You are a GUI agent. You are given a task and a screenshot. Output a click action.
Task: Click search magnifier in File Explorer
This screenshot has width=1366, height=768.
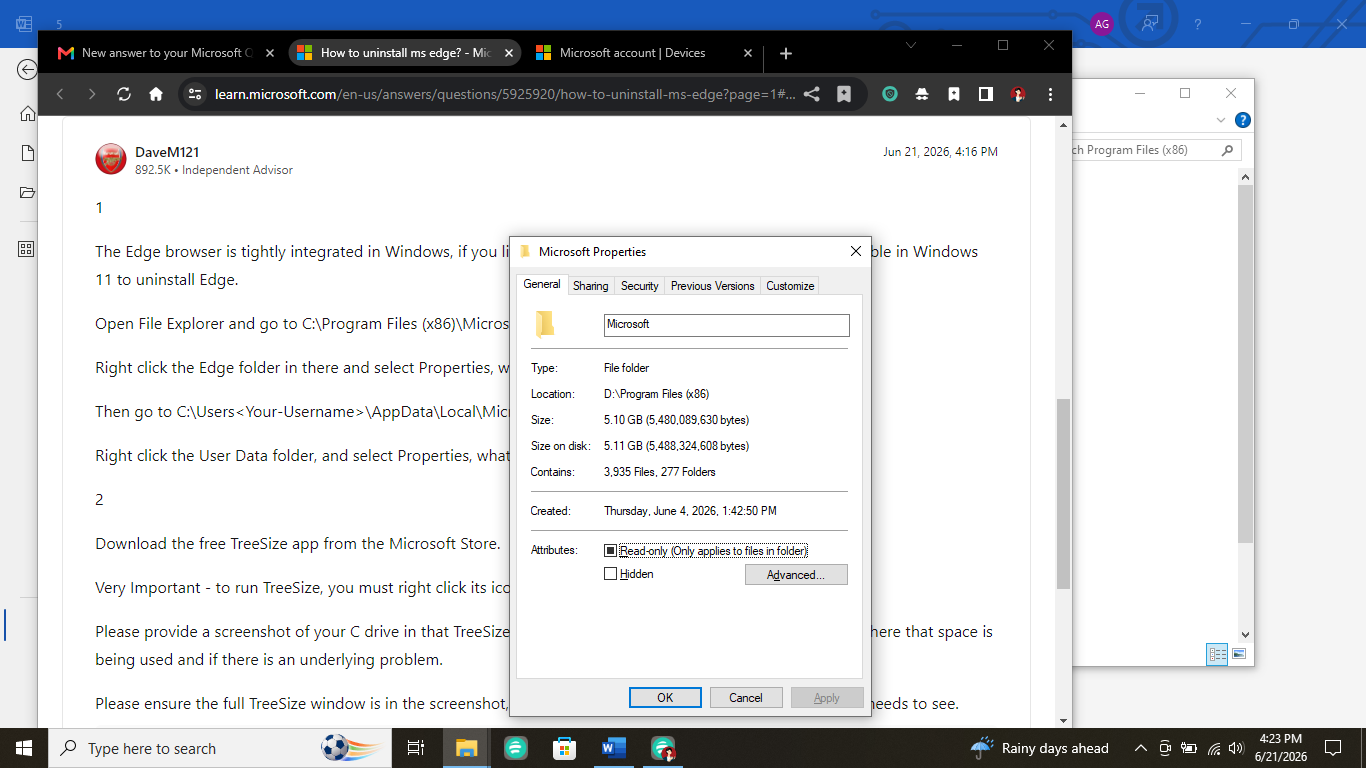1227,150
